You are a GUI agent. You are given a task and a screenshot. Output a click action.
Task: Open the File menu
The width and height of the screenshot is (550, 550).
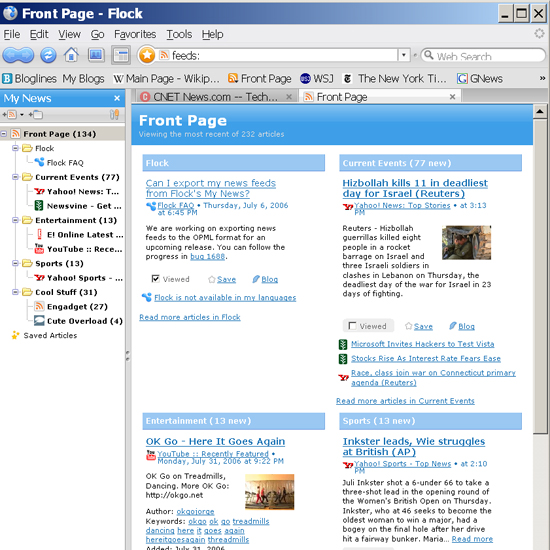(x=12, y=34)
